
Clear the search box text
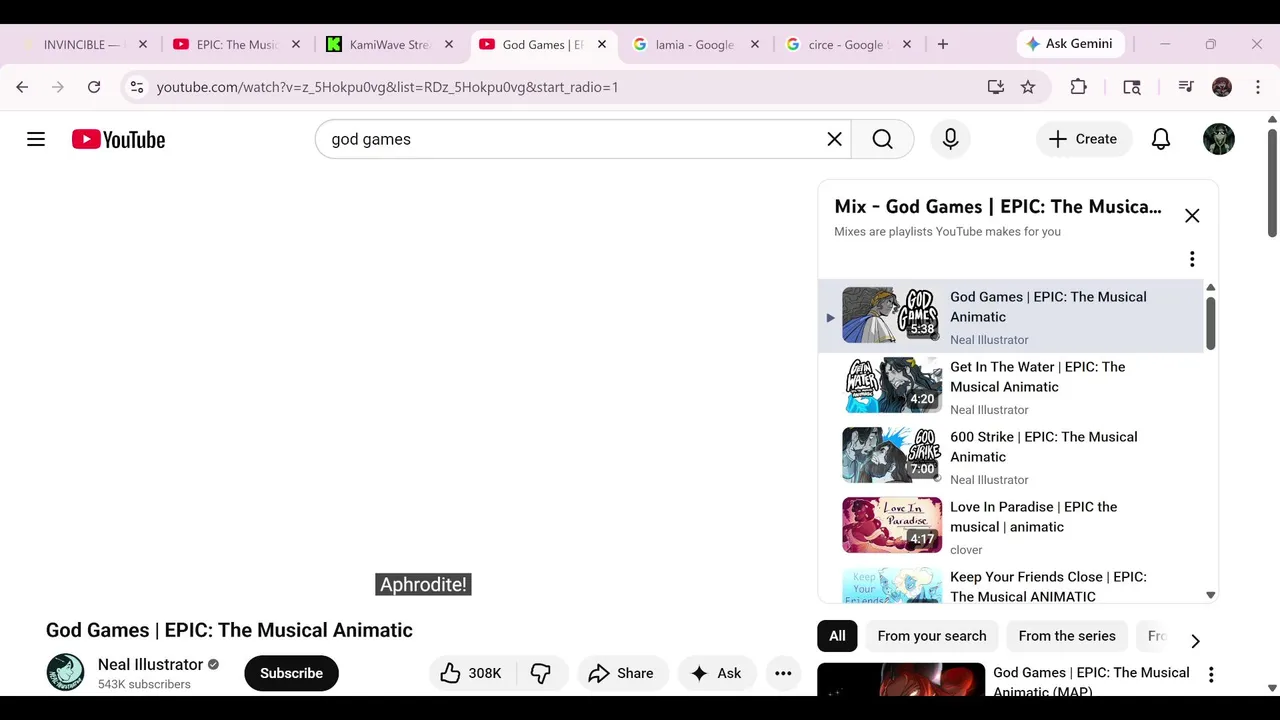(834, 139)
